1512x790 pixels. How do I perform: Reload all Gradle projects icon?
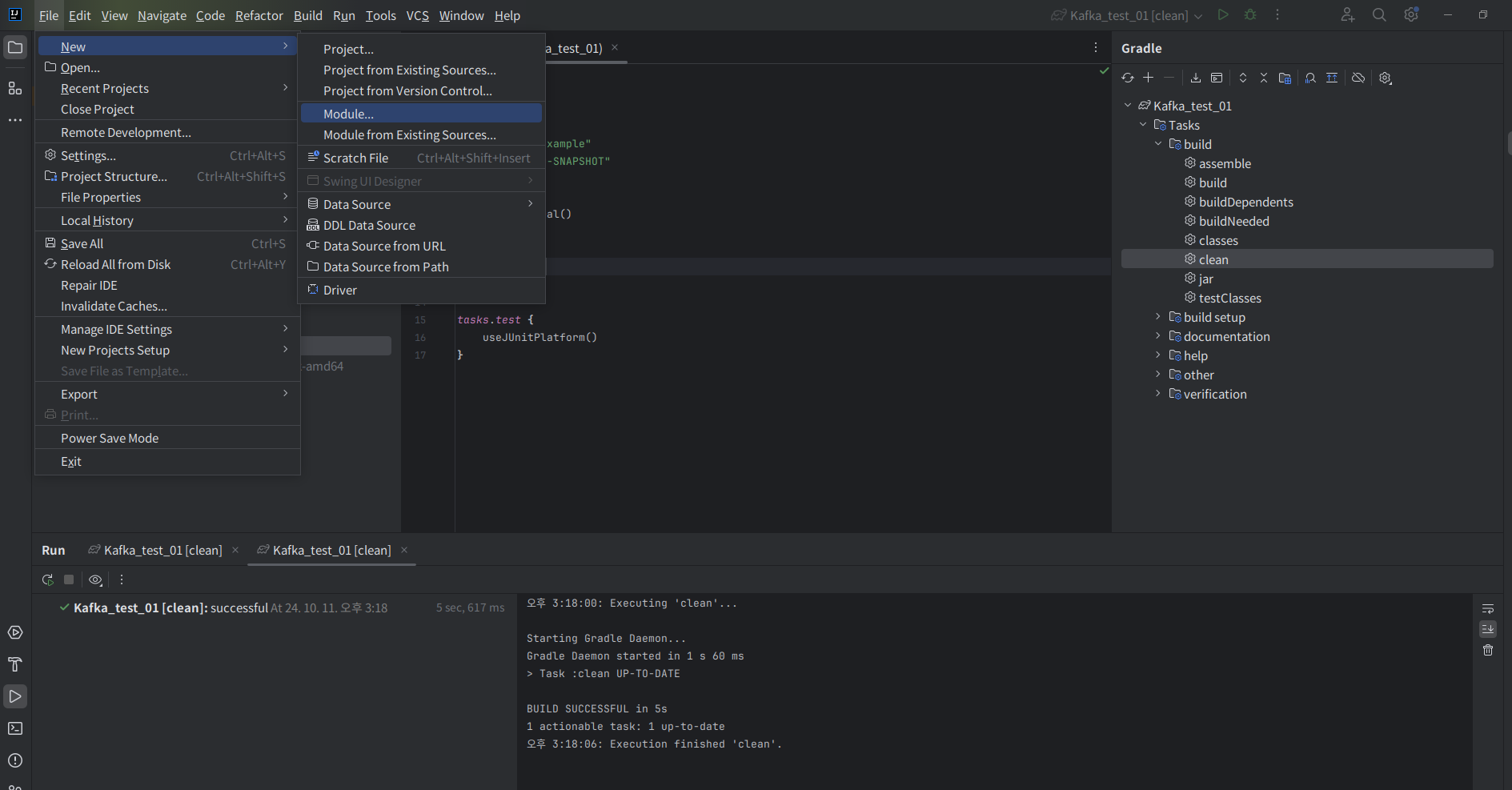1127,78
